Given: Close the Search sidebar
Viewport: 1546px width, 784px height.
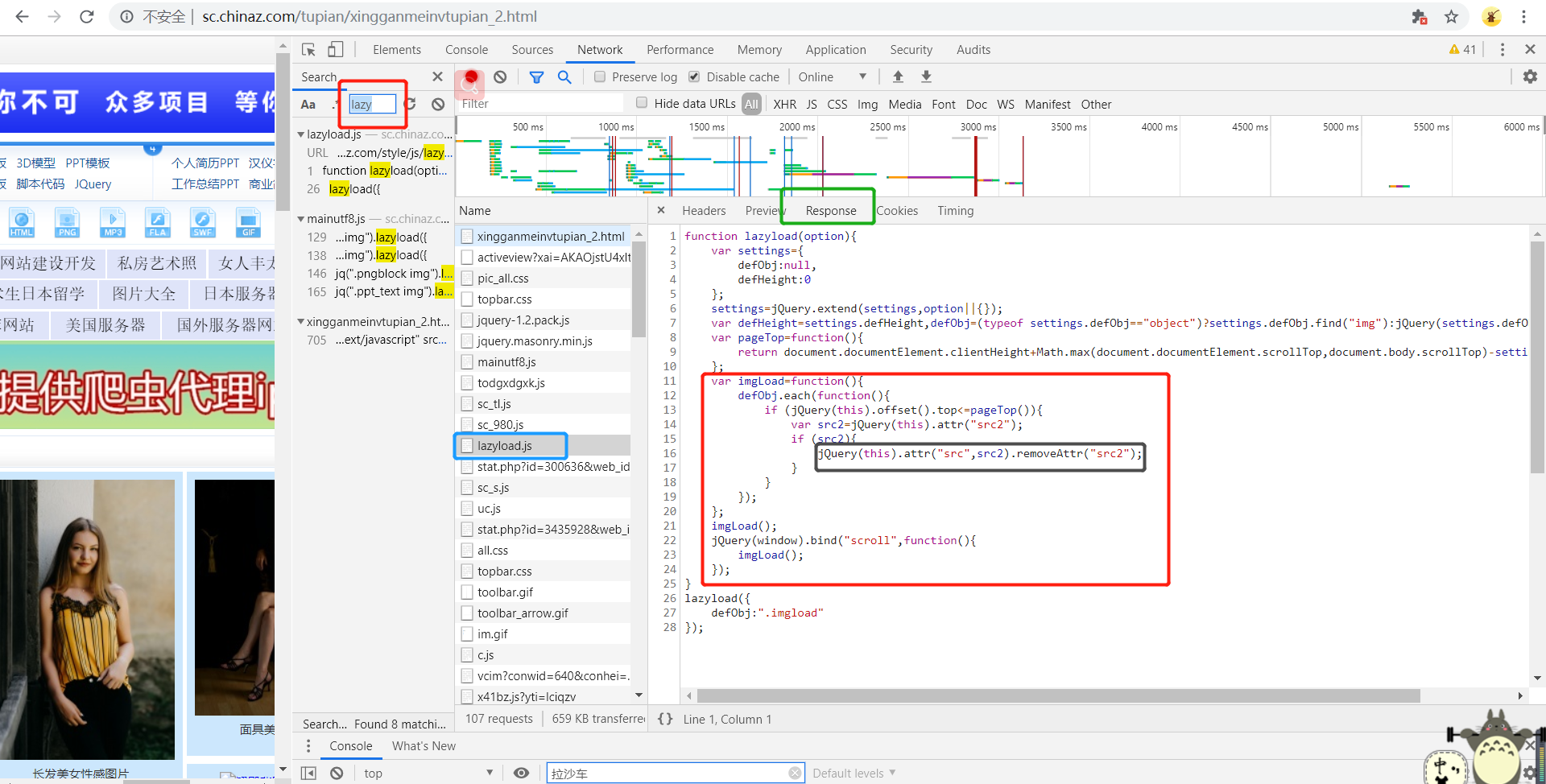Looking at the screenshot, I should (437, 76).
